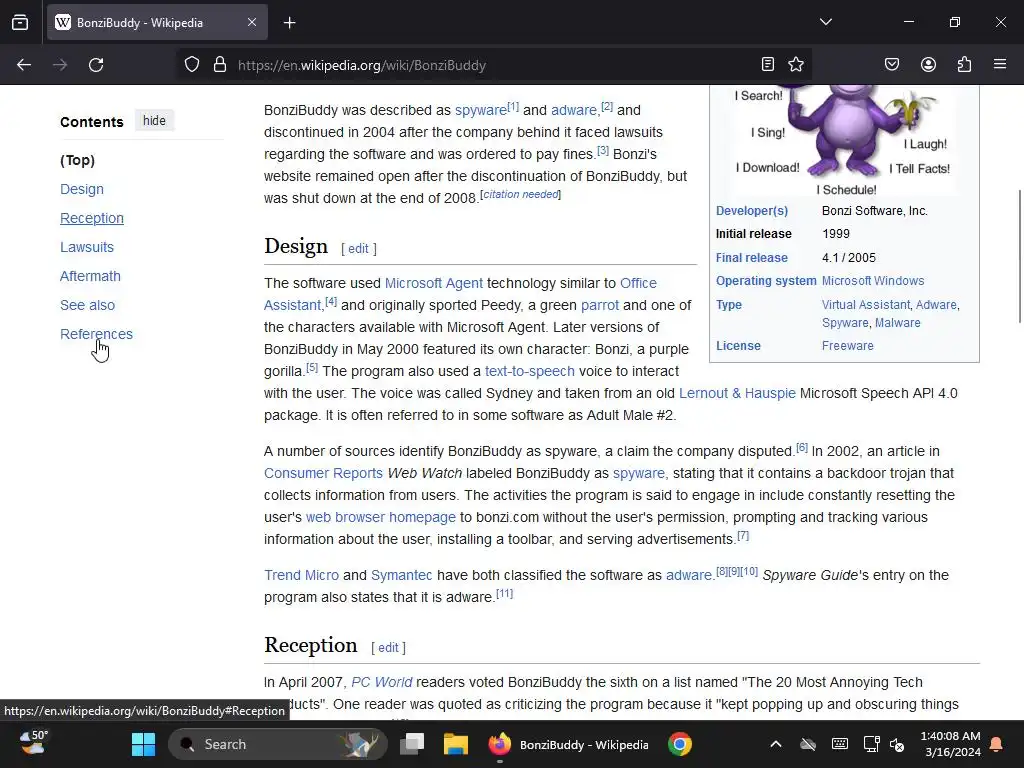Open the Extensions puzzle icon
The width and height of the screenshot is (1024, 768).
(x=965, y=64)
